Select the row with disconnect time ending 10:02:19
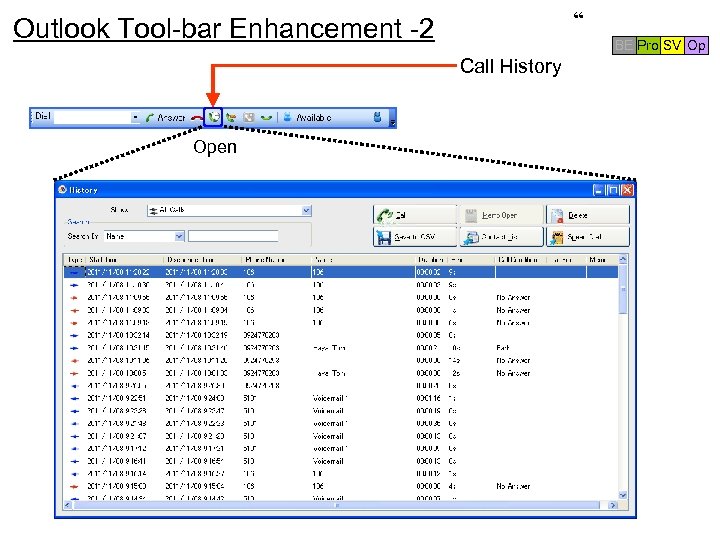 click(x=341, y=335)
